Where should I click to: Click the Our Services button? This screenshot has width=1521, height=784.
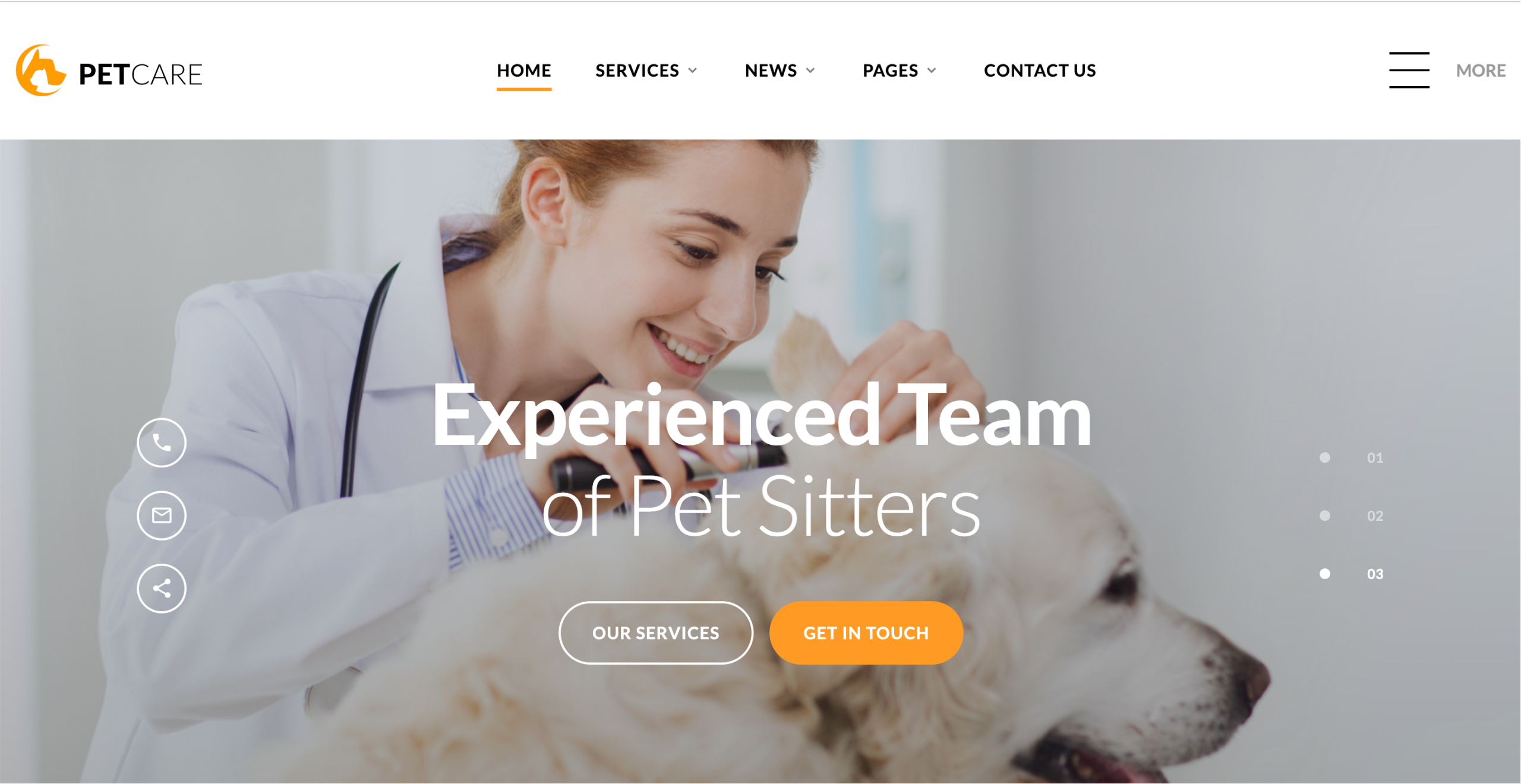(x=656, y=633)
